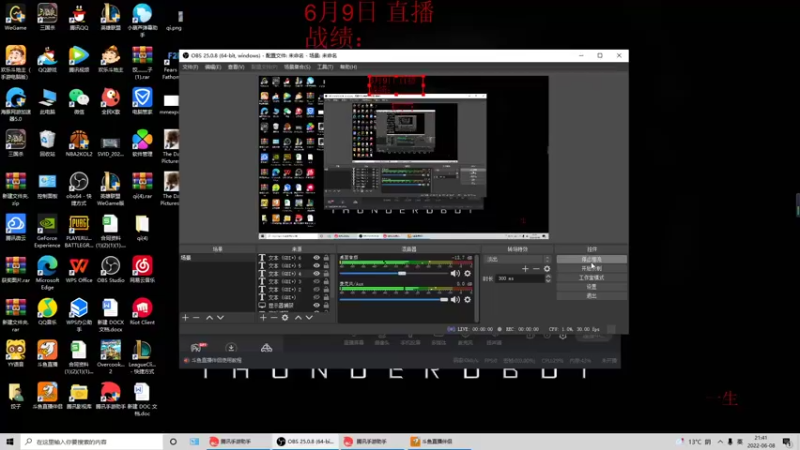Open desktop audio settings gear in mixer
800x450 pixels.
click(467, 273)
